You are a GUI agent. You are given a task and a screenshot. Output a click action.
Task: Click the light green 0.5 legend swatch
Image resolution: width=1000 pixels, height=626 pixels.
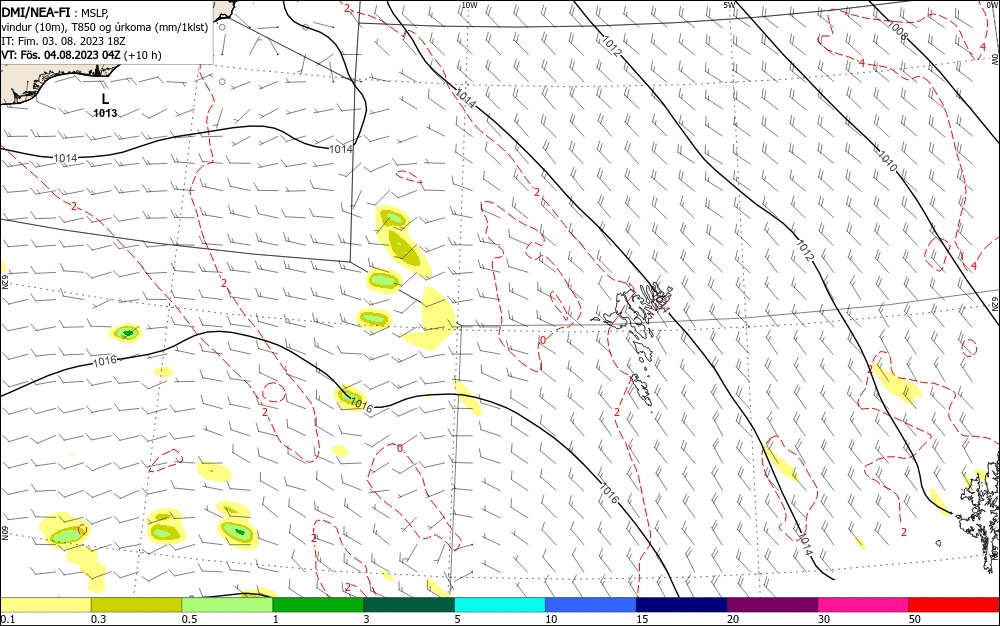(227, 605)
